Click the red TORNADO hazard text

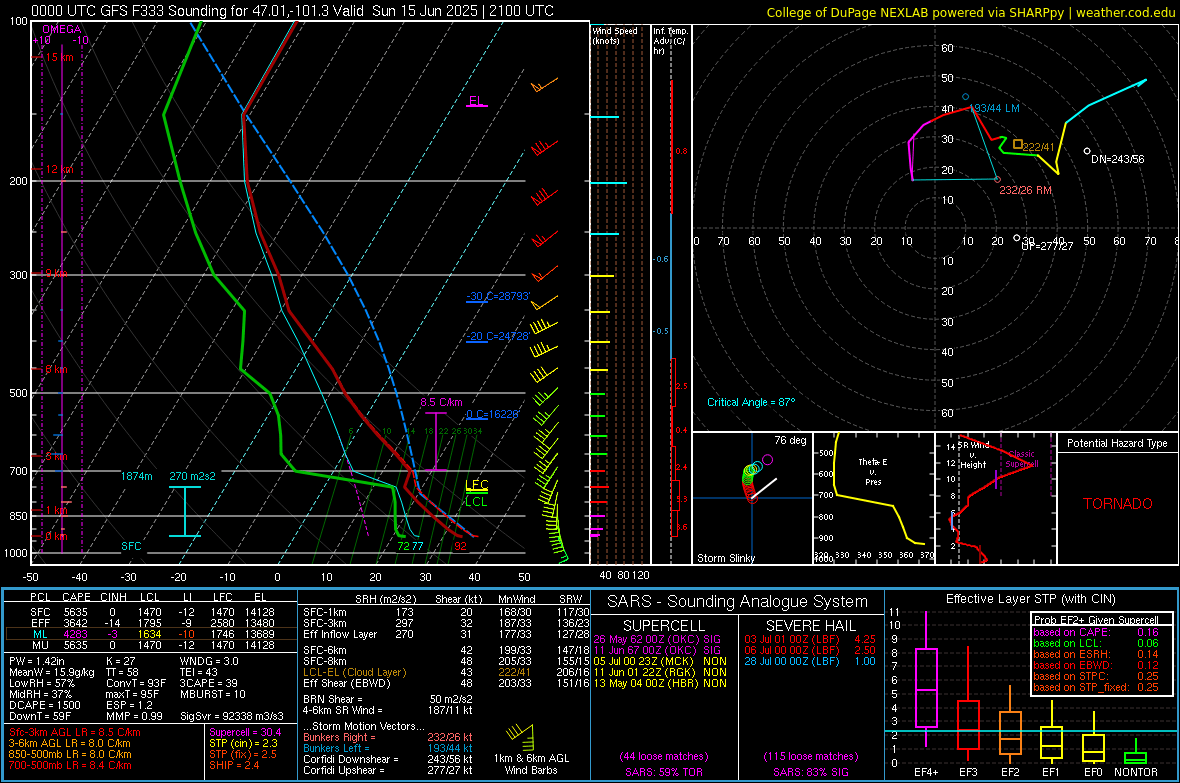(x=1118, y=504)
